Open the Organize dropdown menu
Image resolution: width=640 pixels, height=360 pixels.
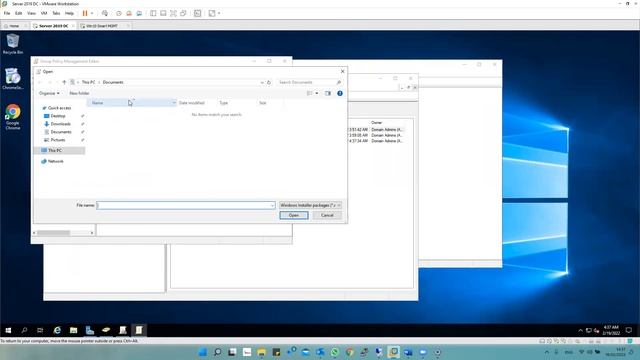coord(49,93)
